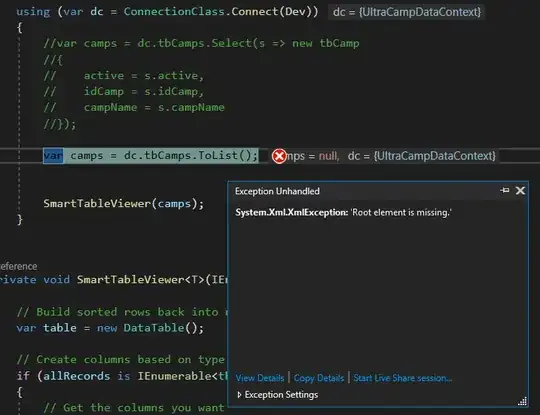Screen dimensions: 540x415
Task: Click the 'var table' declaration
Action: click(46, 328)
